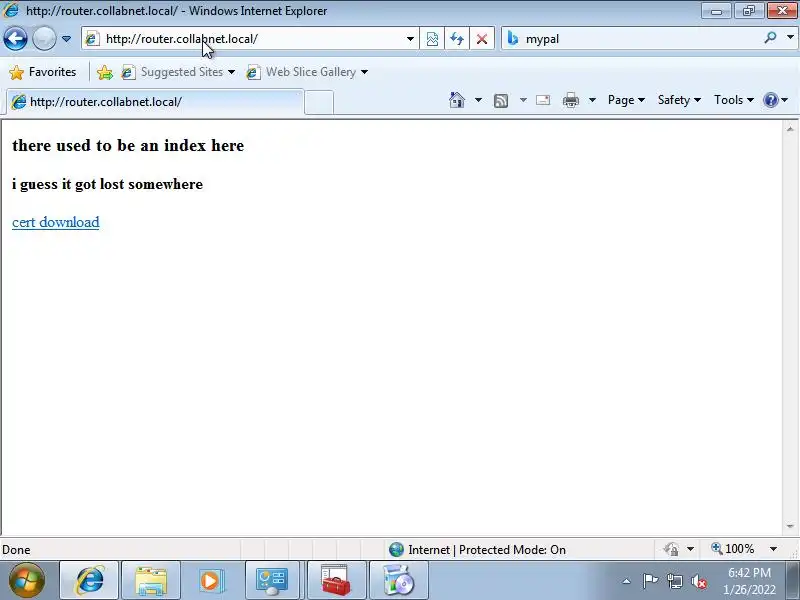Click the Back navigation arrow
The height and width of the screenshot is (600, 800).
15,39
